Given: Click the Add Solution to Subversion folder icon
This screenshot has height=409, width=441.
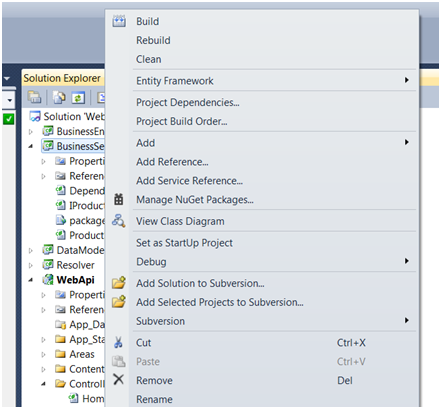Looking at the screenshot, I should [119, 283].
